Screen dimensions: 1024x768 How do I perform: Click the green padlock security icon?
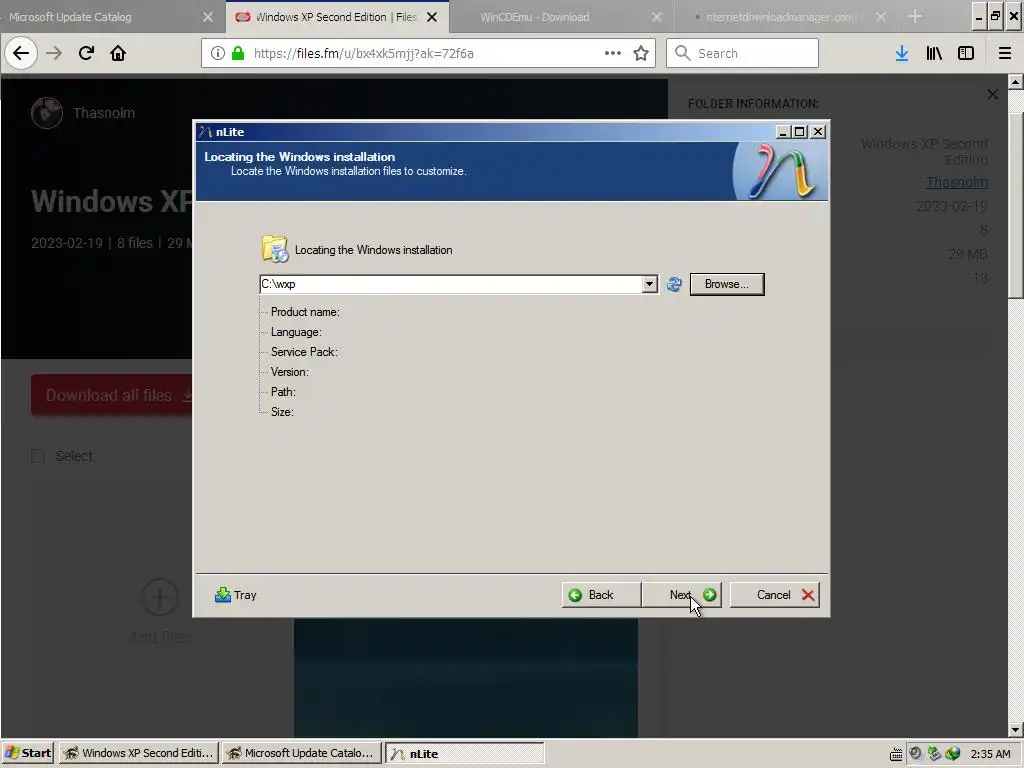(238, 53)
